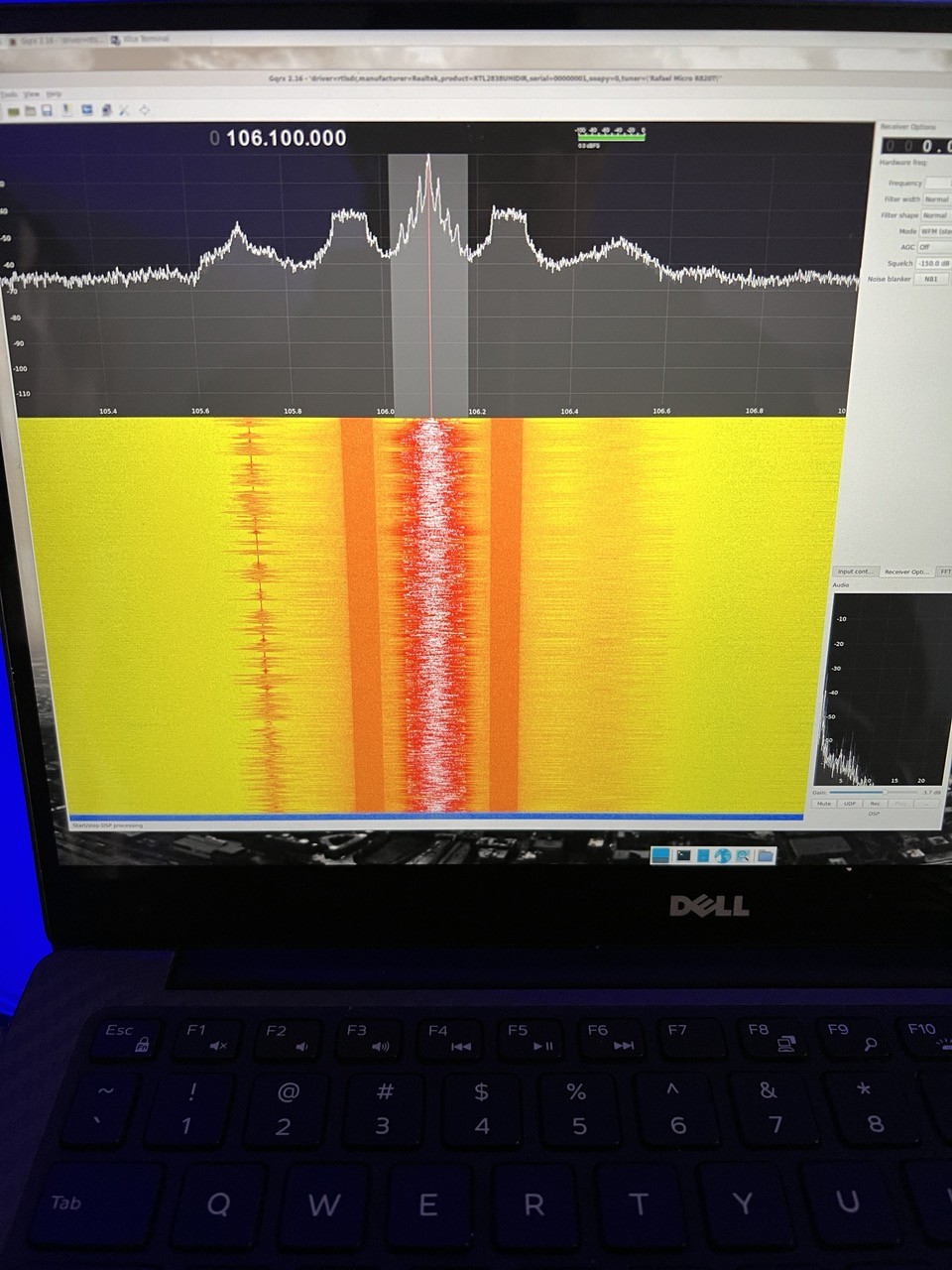Click the DSP processing status bar message
The image size is (952, 1270).
coord(107,825)
